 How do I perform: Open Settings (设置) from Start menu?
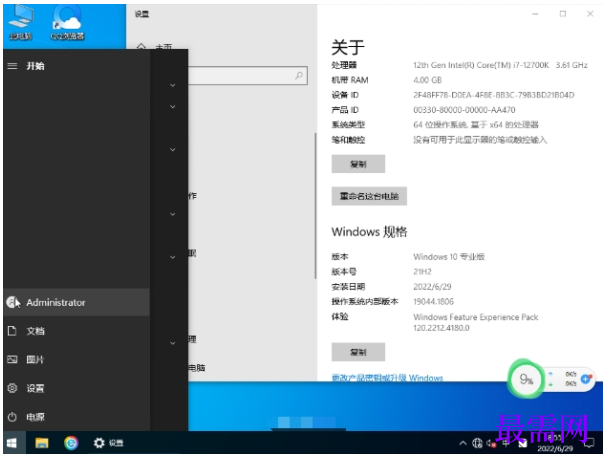[76, 388]
